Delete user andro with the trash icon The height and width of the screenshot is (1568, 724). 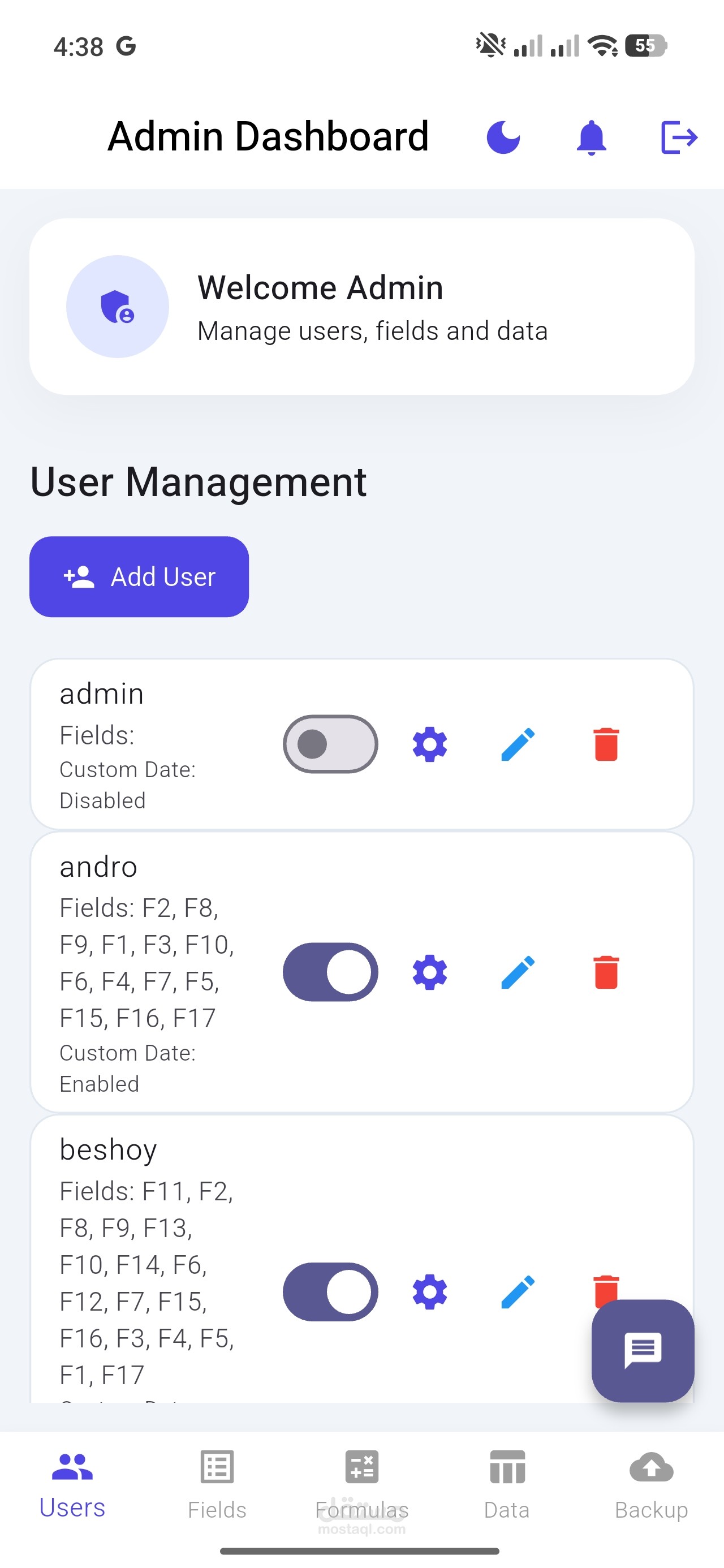(606, 971)
